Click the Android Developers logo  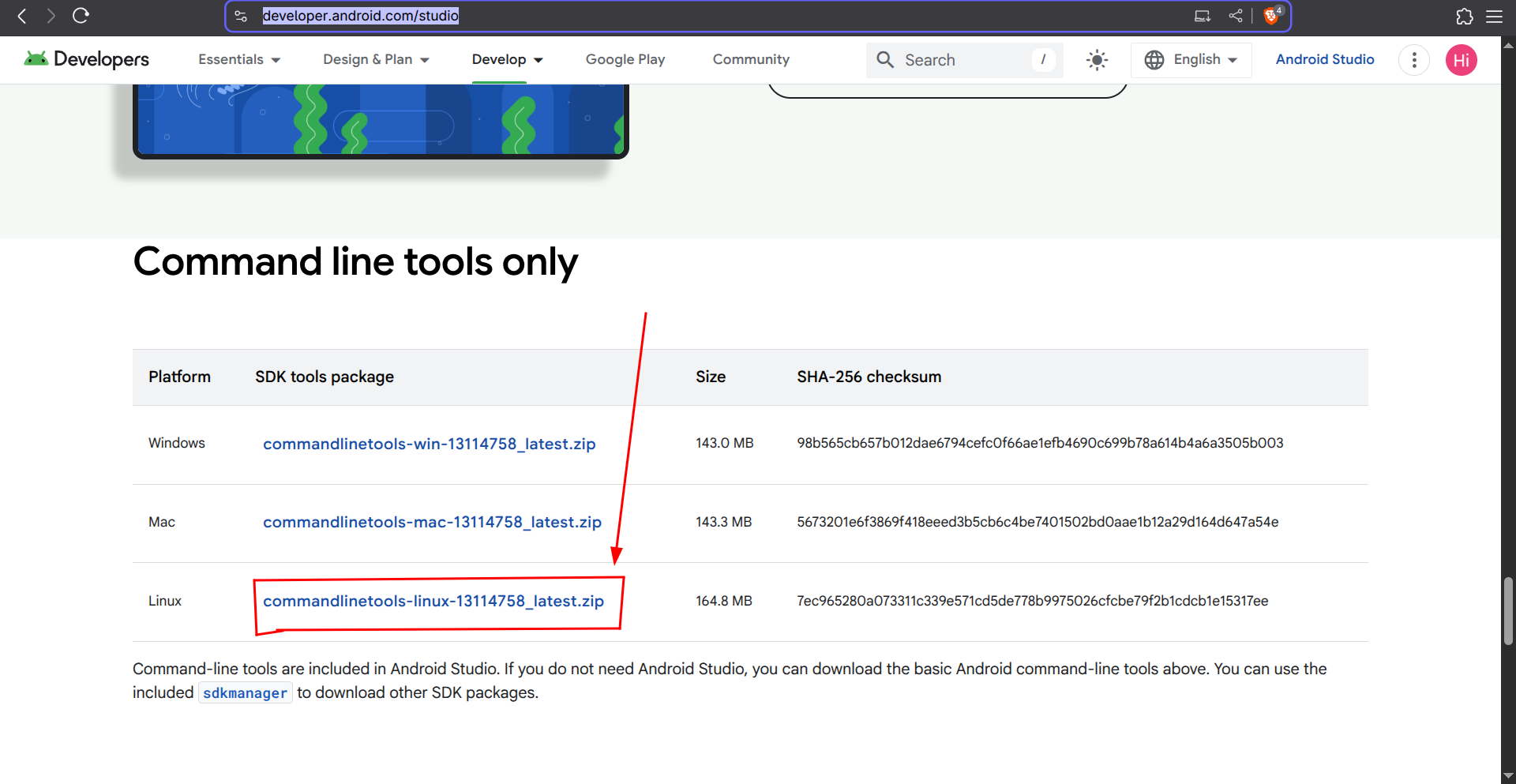pos(86,59)
